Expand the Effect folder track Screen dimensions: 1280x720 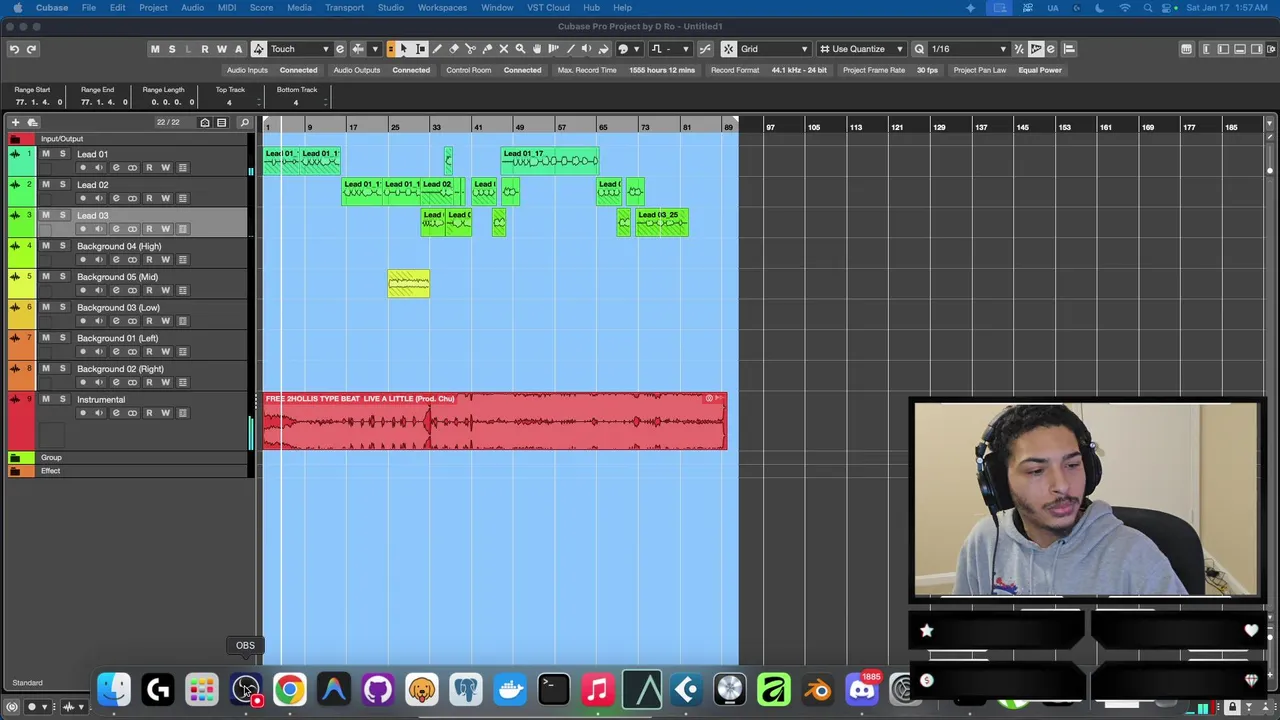pos(15,471)
